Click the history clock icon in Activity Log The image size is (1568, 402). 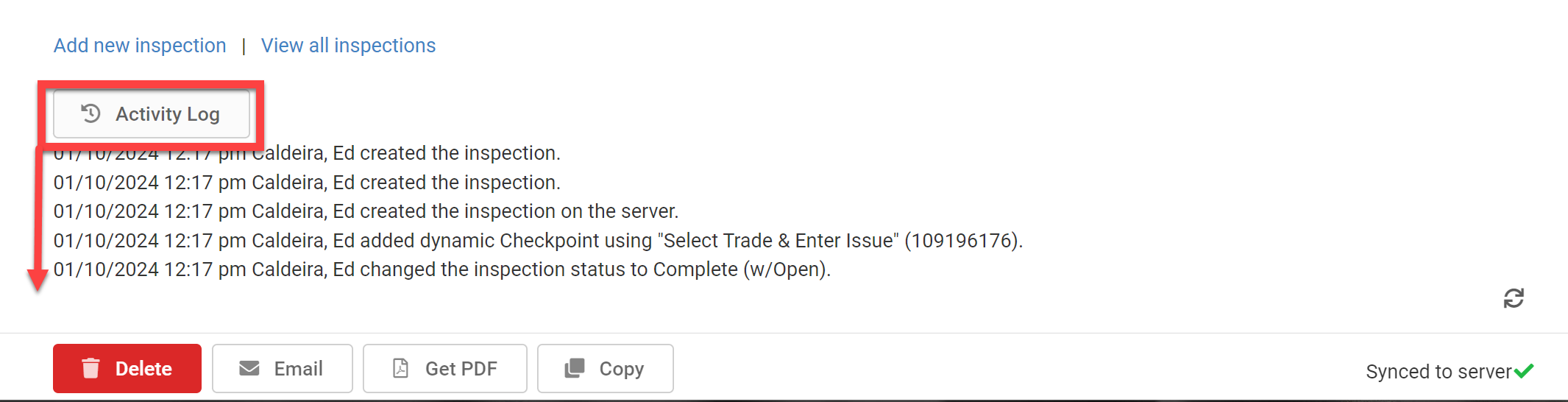(91, 113)
